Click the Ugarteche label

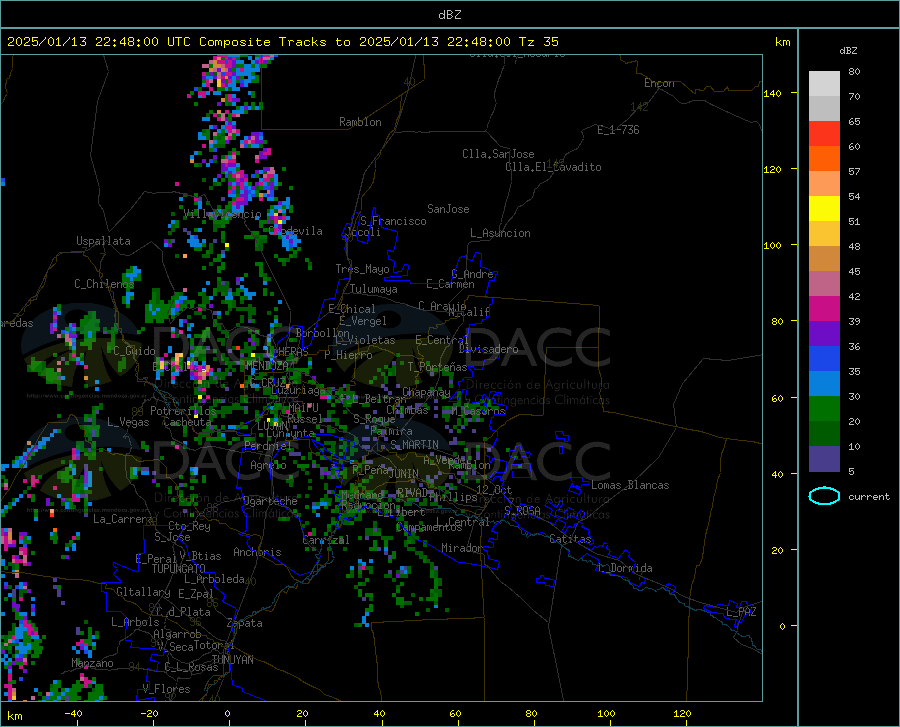pos(270,501)
